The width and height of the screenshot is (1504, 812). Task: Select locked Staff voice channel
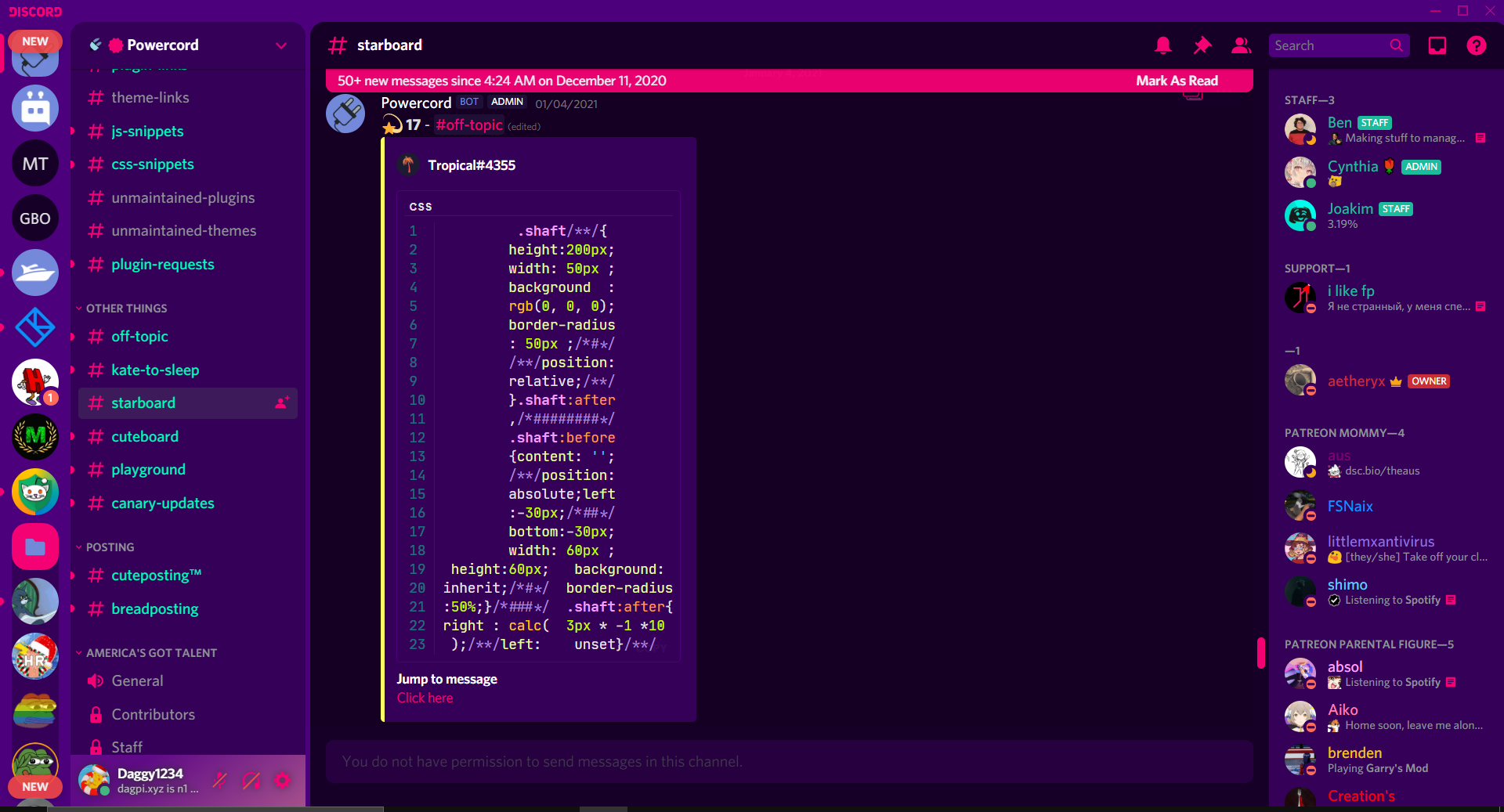pos(188,747)
